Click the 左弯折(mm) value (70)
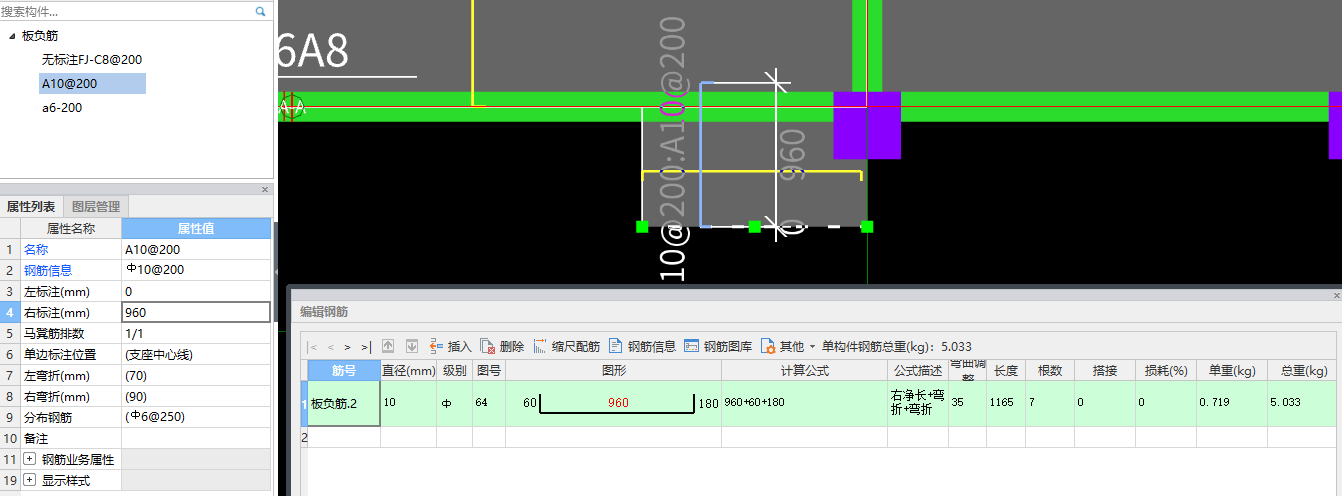Image resolution: width=1342 pixels, height=496 pixels. coord(196,375)
